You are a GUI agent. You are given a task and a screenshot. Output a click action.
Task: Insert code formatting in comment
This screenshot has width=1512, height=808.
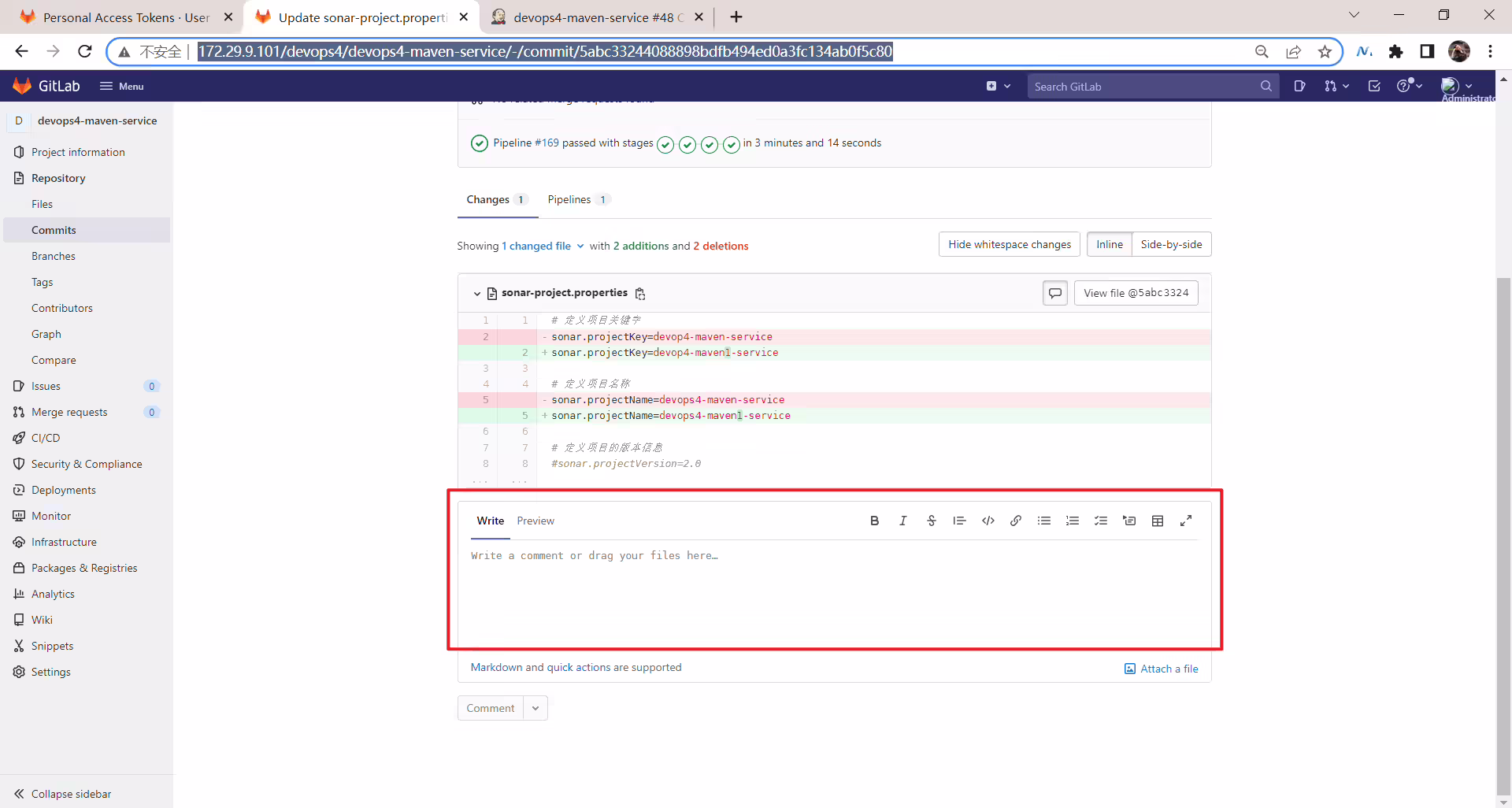click(x=988, y=521)
